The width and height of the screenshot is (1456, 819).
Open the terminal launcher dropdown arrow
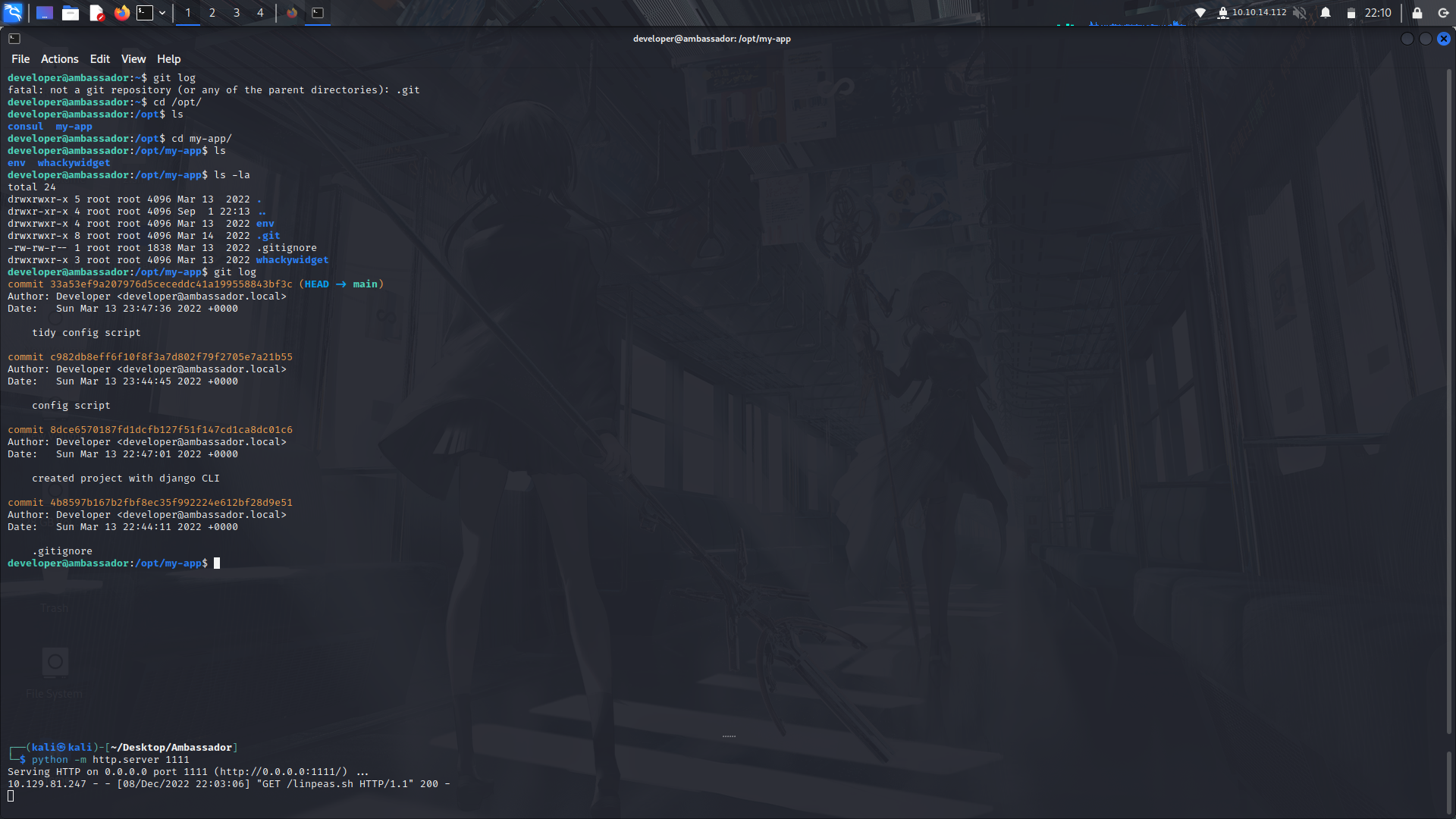tap(162, 13)
